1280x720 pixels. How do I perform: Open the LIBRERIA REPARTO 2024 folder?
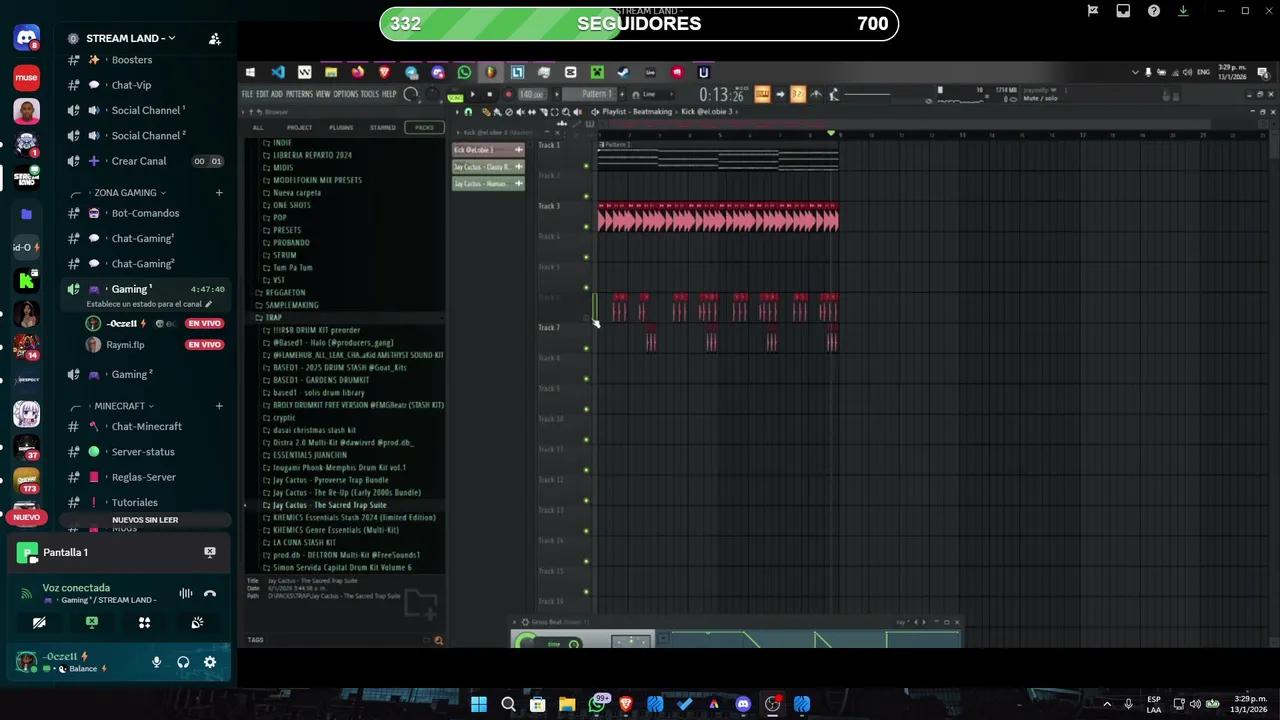312,155
